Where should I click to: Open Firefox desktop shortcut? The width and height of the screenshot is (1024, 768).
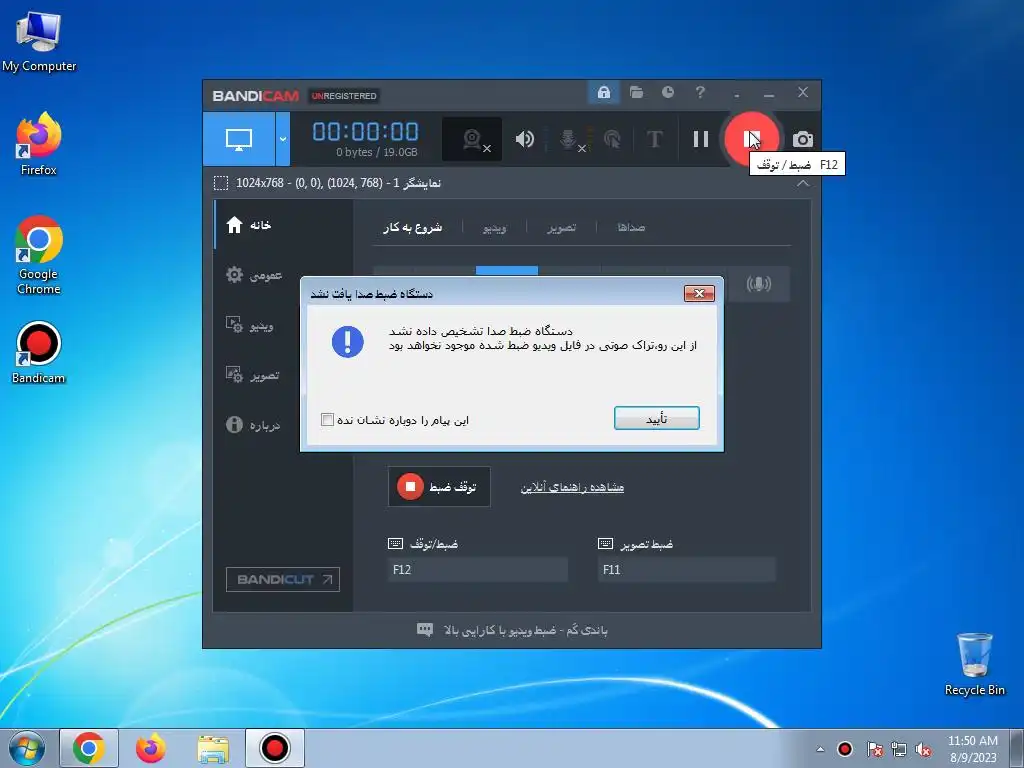point(39,144)
